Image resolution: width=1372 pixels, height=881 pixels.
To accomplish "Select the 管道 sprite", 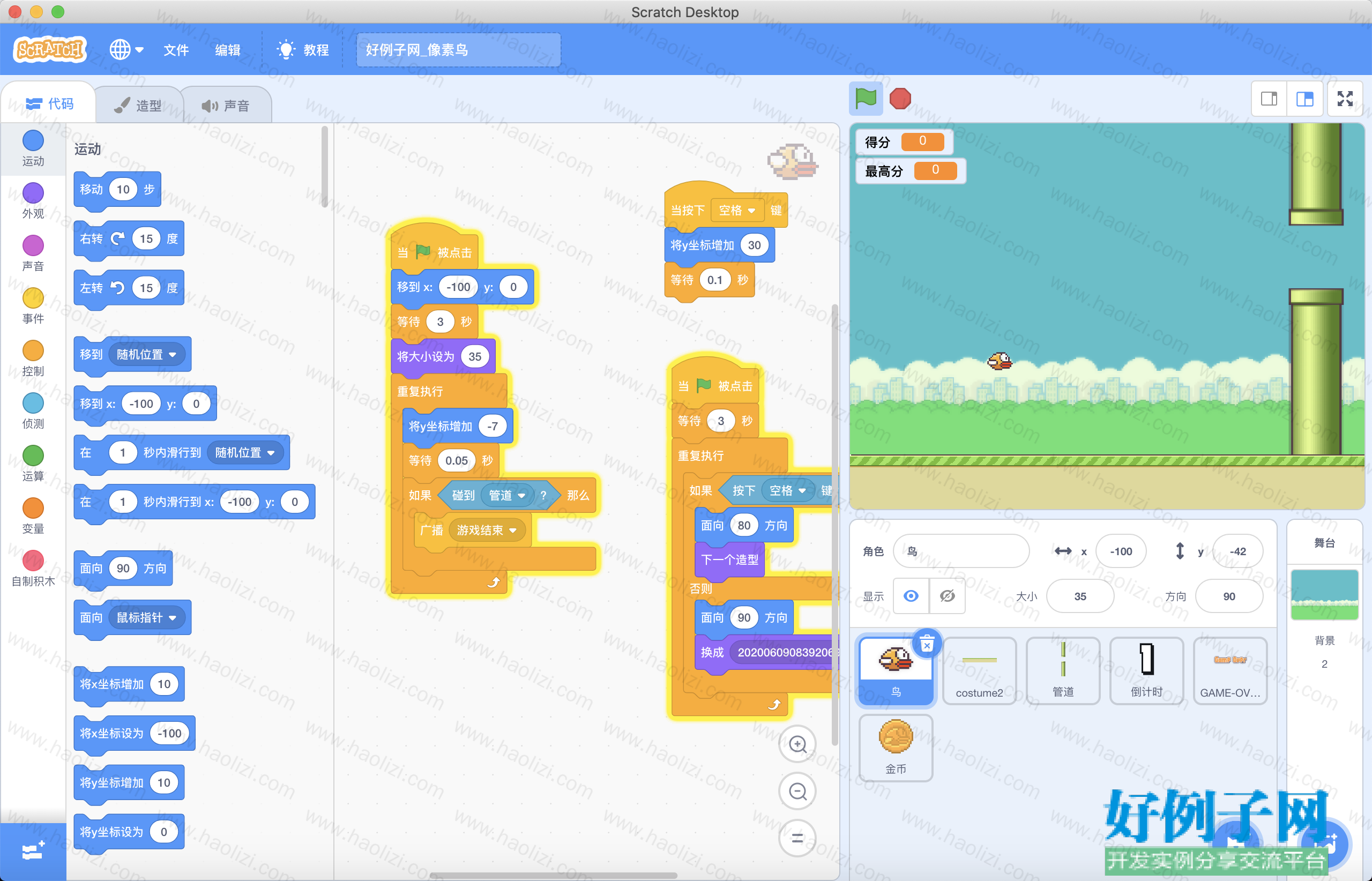I will click(1063, 670).
